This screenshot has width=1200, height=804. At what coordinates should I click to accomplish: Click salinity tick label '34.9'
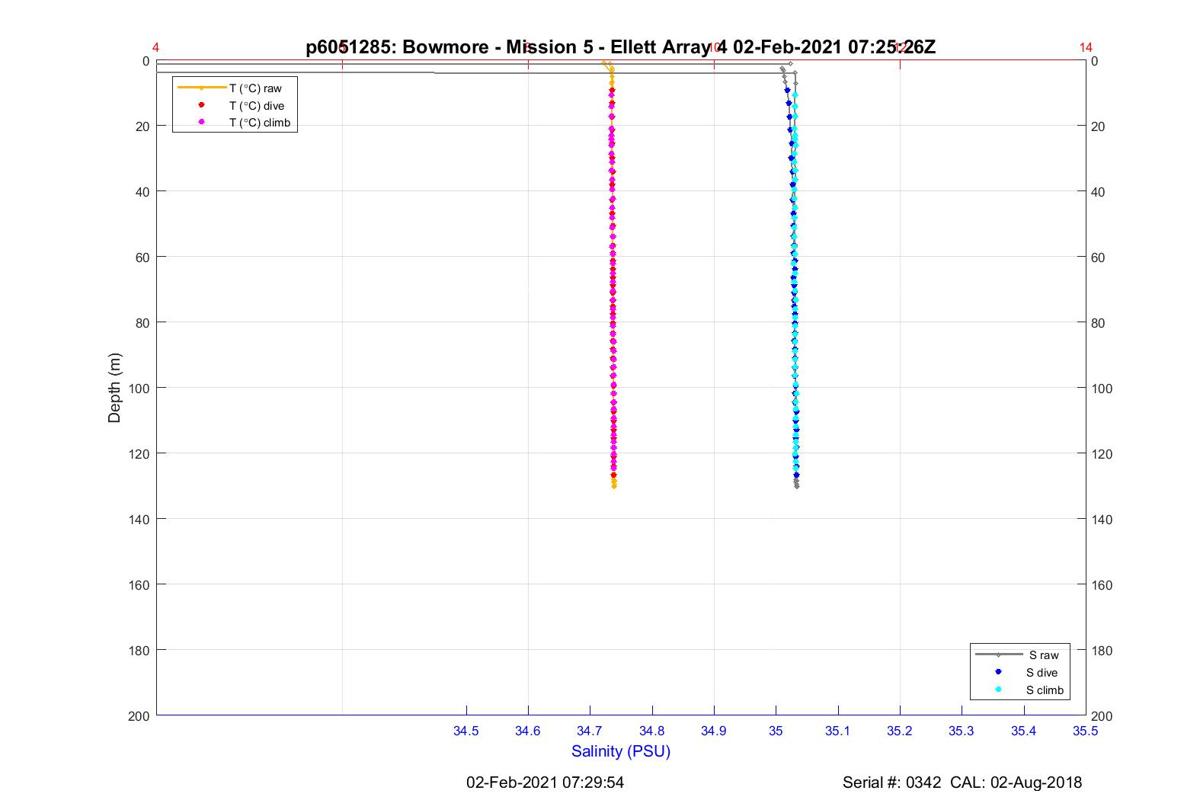point(714,731)
